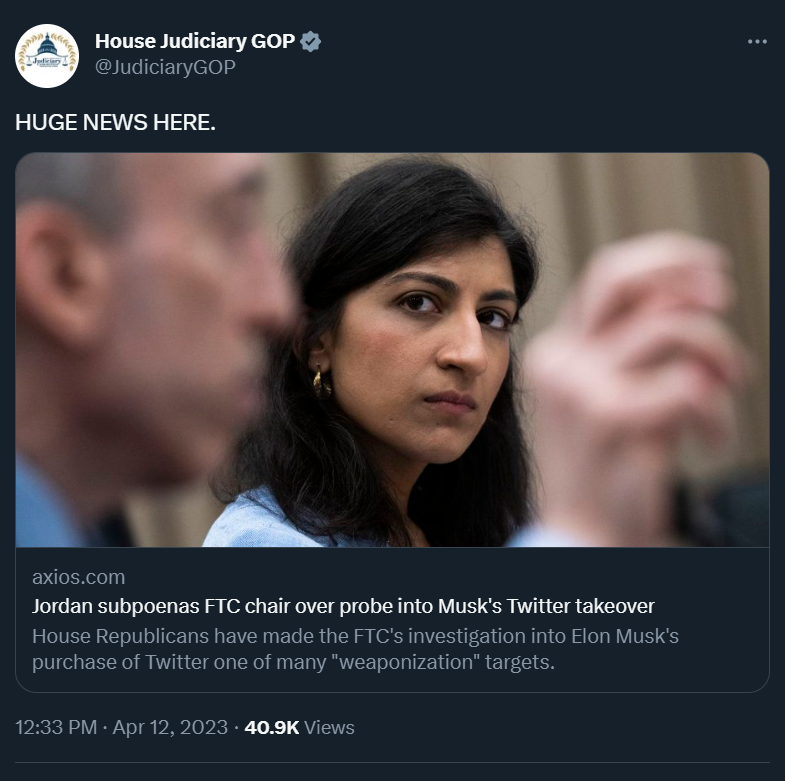Click the gold earring in the photo
785x781 pixels.
pyautogui.click(x=321, y=384)
